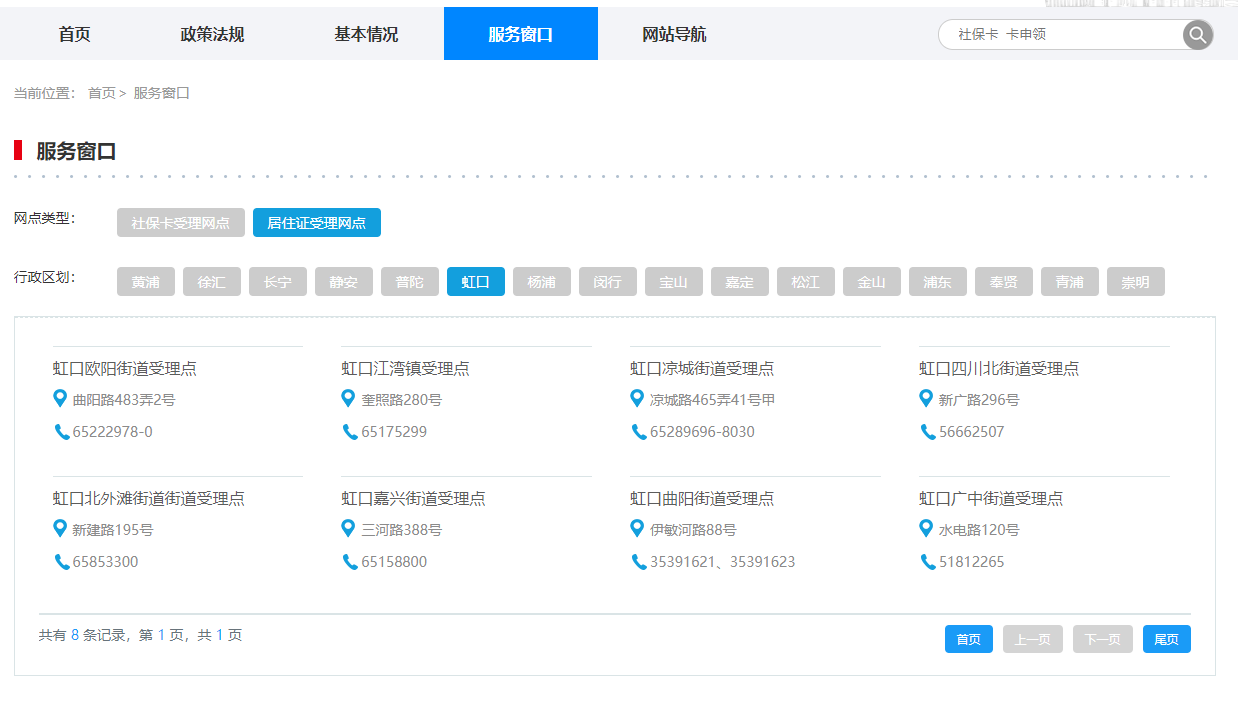The height and width of the screenshot is (708, 1238).
Task: Select the 服务窗口 navigation tab
Action: pos(521,34)
